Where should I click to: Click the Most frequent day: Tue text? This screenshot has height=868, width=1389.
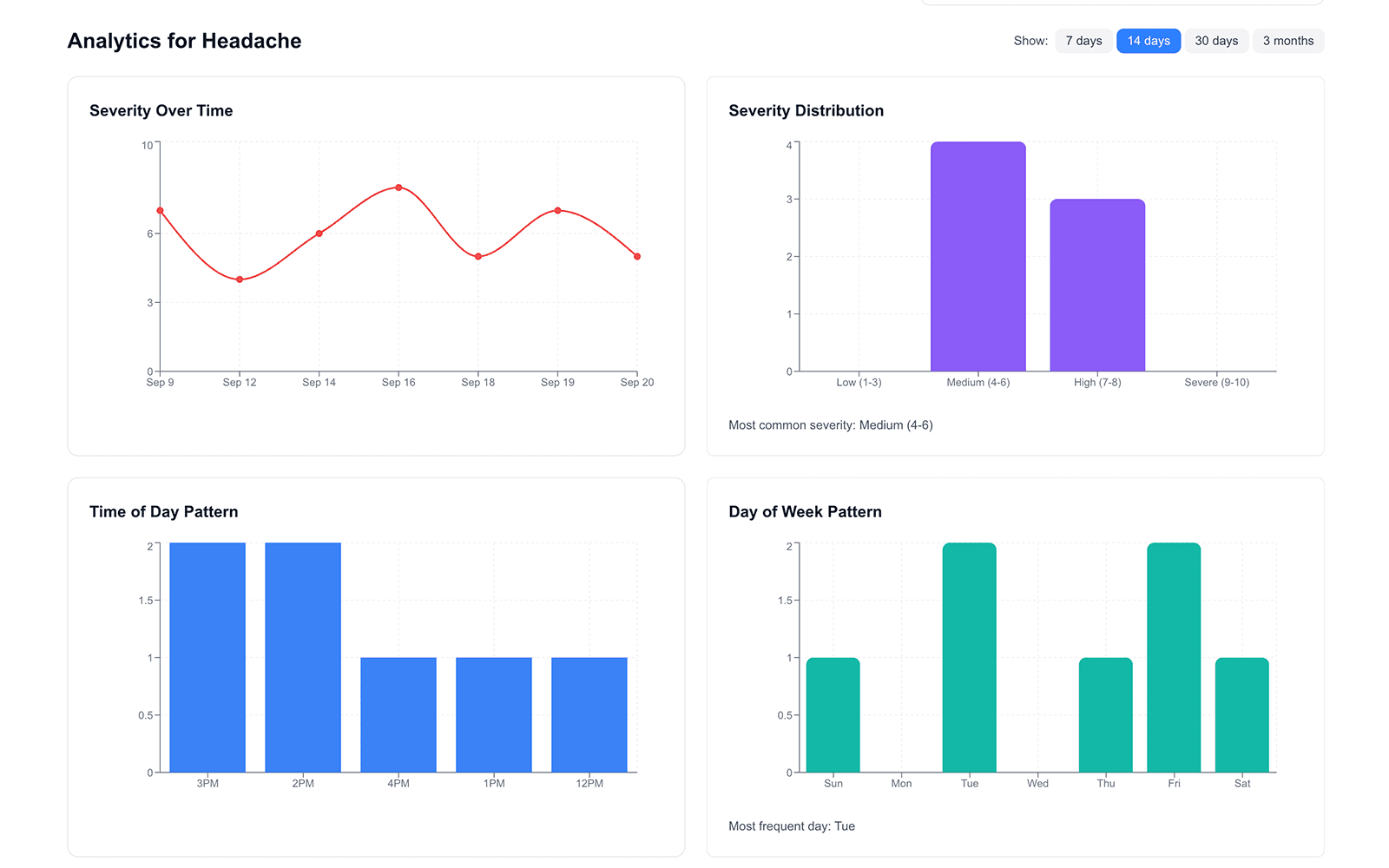click(x=791, y=825)
